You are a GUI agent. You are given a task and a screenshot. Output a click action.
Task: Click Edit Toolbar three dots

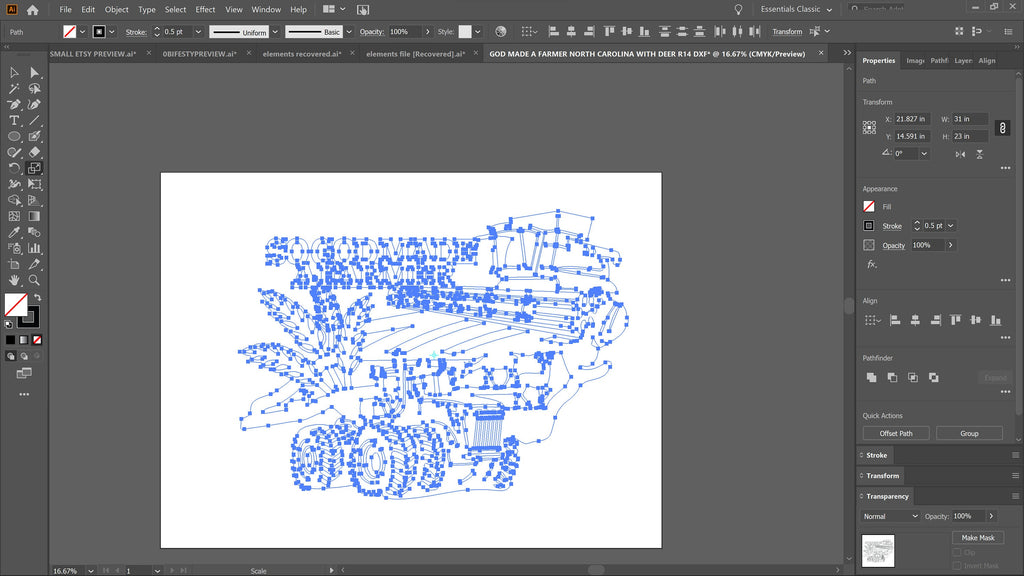click(24, 394)
